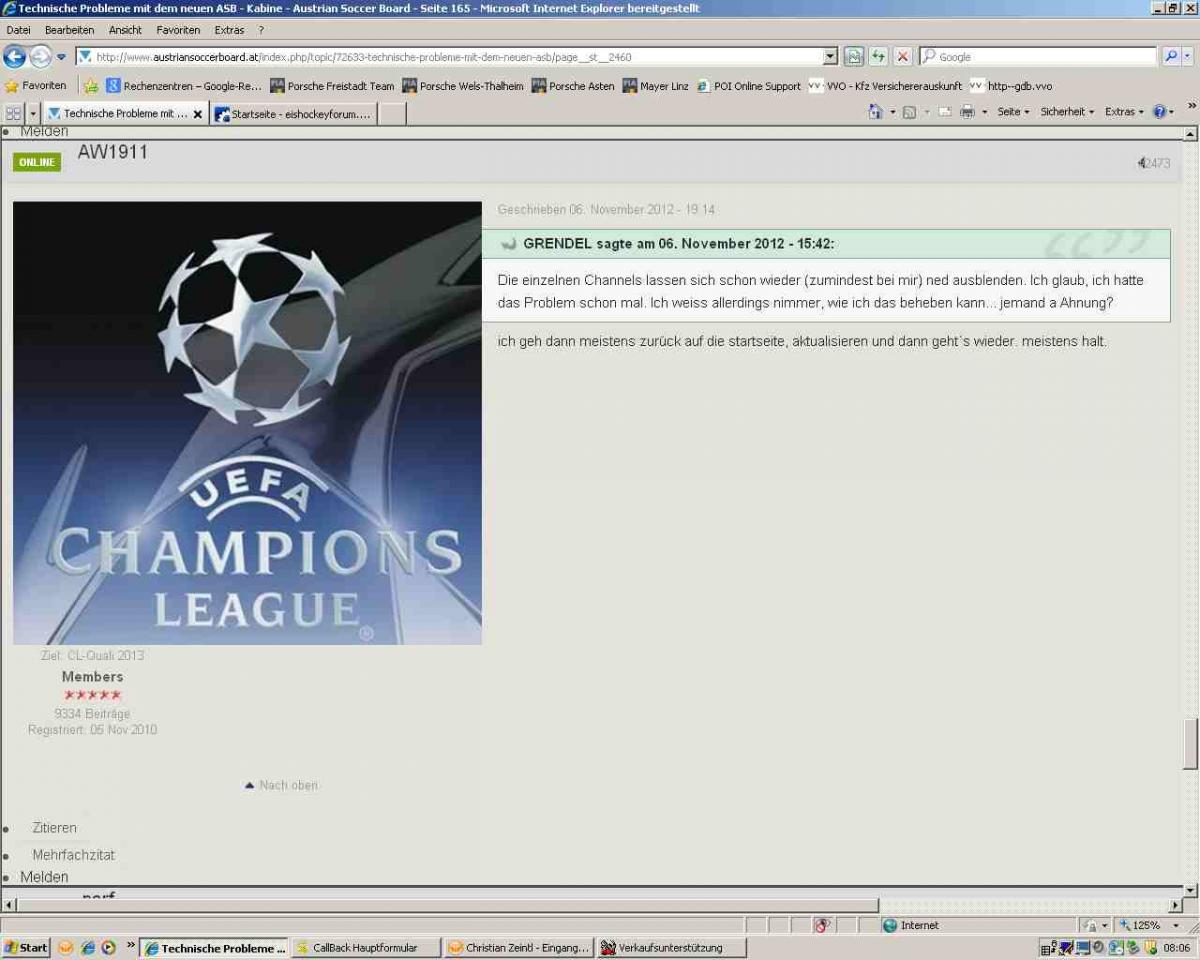The width and height of the screenshot is (1200, 960).
Task: Open the tab list dropdown arrow
Action: pyautogui.click(x=33, y=113)
